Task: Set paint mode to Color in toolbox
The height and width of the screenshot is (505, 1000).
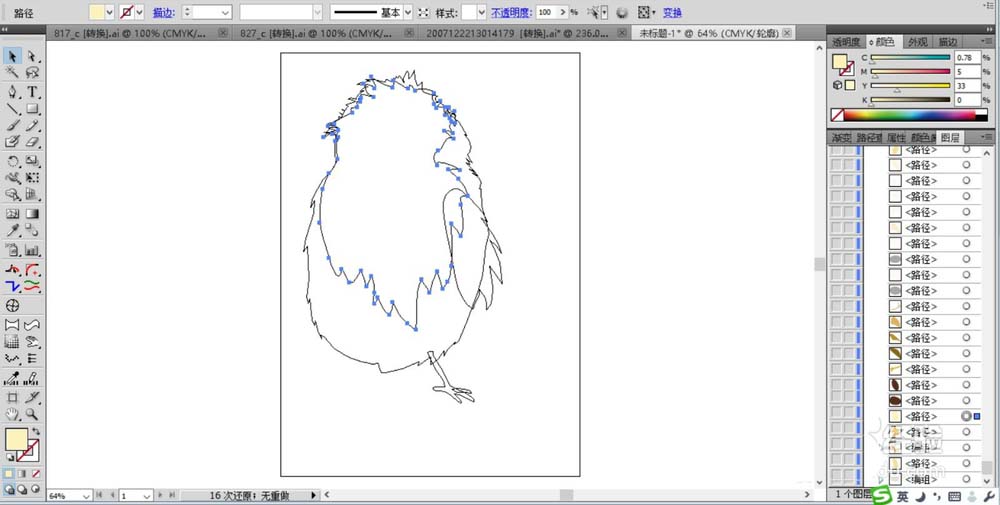Action: 9,474
